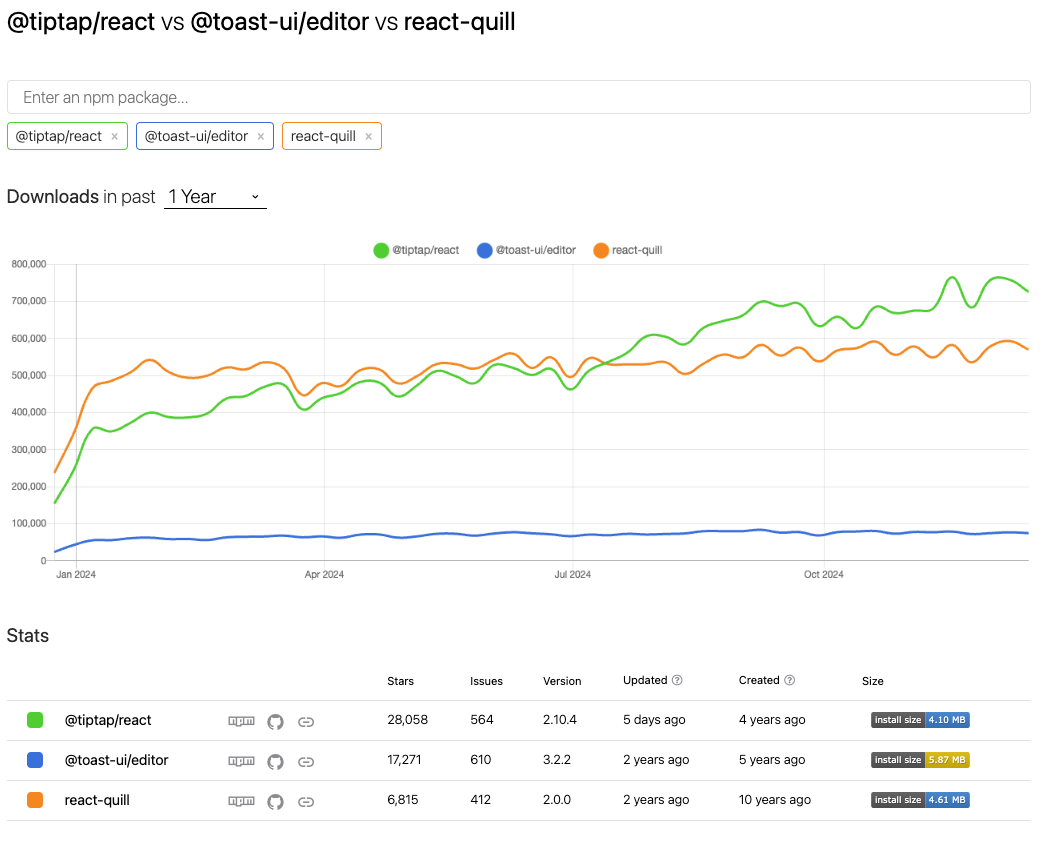Open homepage link icon for react-quill
Screen dimensions: 1053x846
[306, 802]
